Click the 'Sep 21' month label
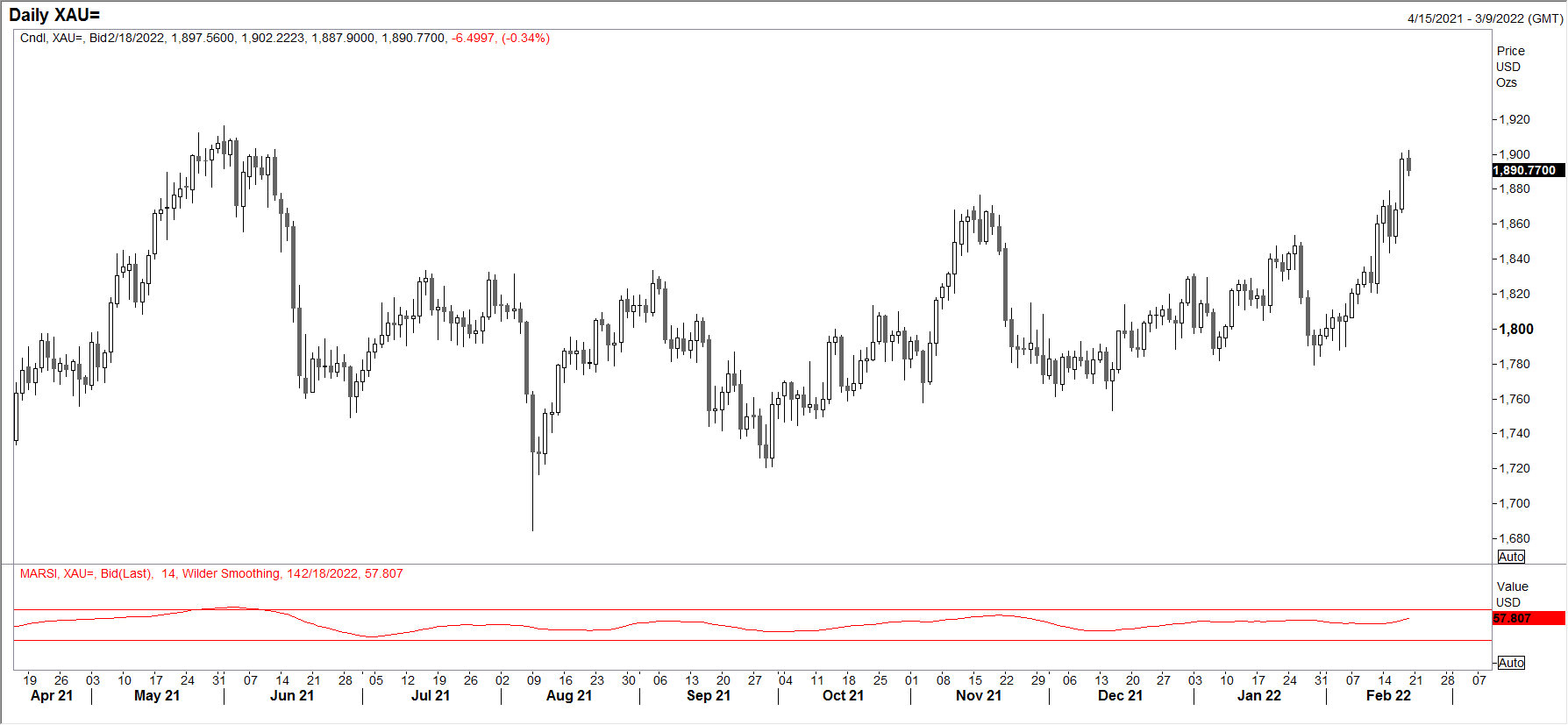Screen dimensions: 1568x725 tap(709, 695)
